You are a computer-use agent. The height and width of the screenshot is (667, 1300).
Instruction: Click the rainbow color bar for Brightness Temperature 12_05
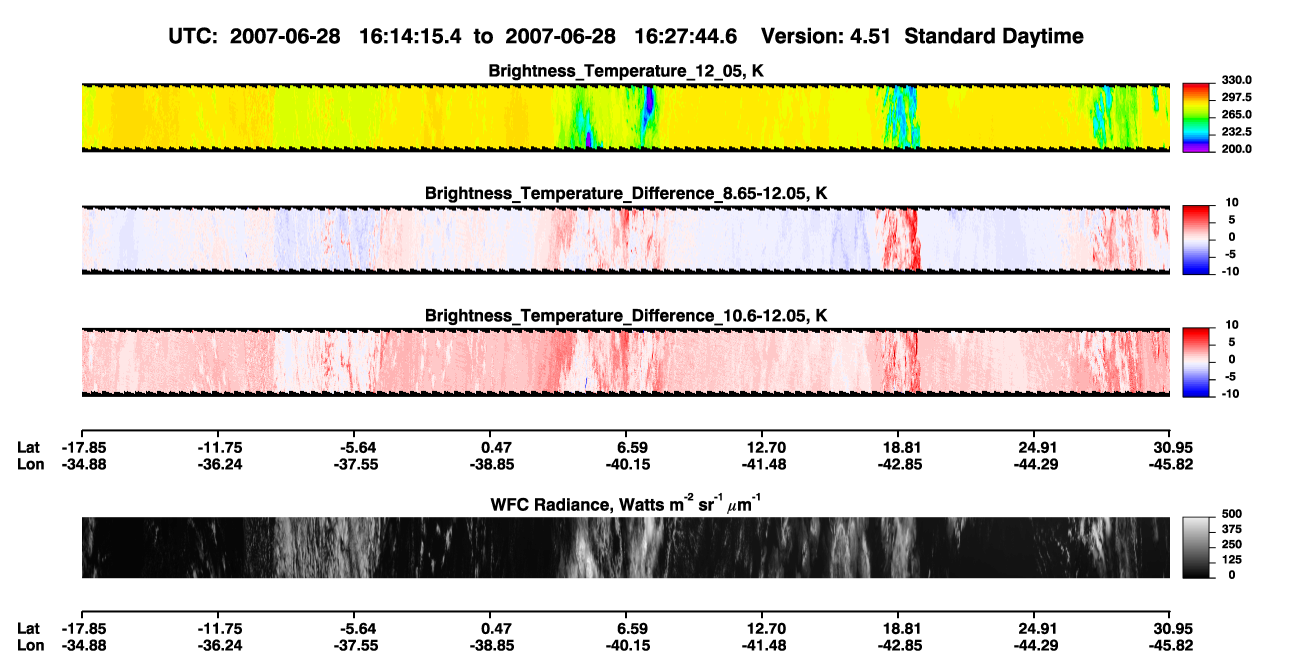1198,117
